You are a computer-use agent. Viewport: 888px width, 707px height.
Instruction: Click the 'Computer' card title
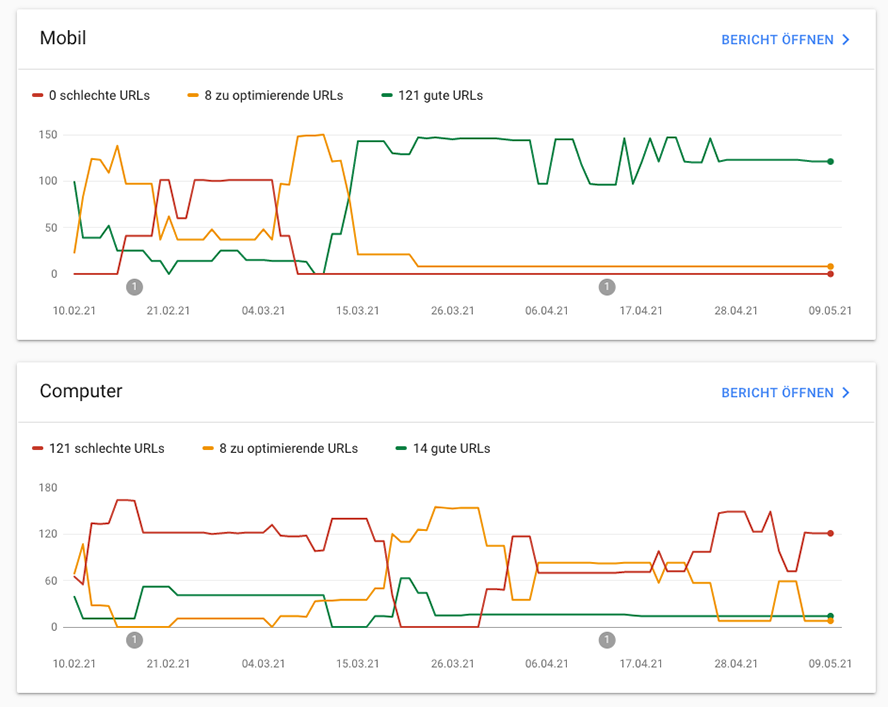click(x=81, y=391)
